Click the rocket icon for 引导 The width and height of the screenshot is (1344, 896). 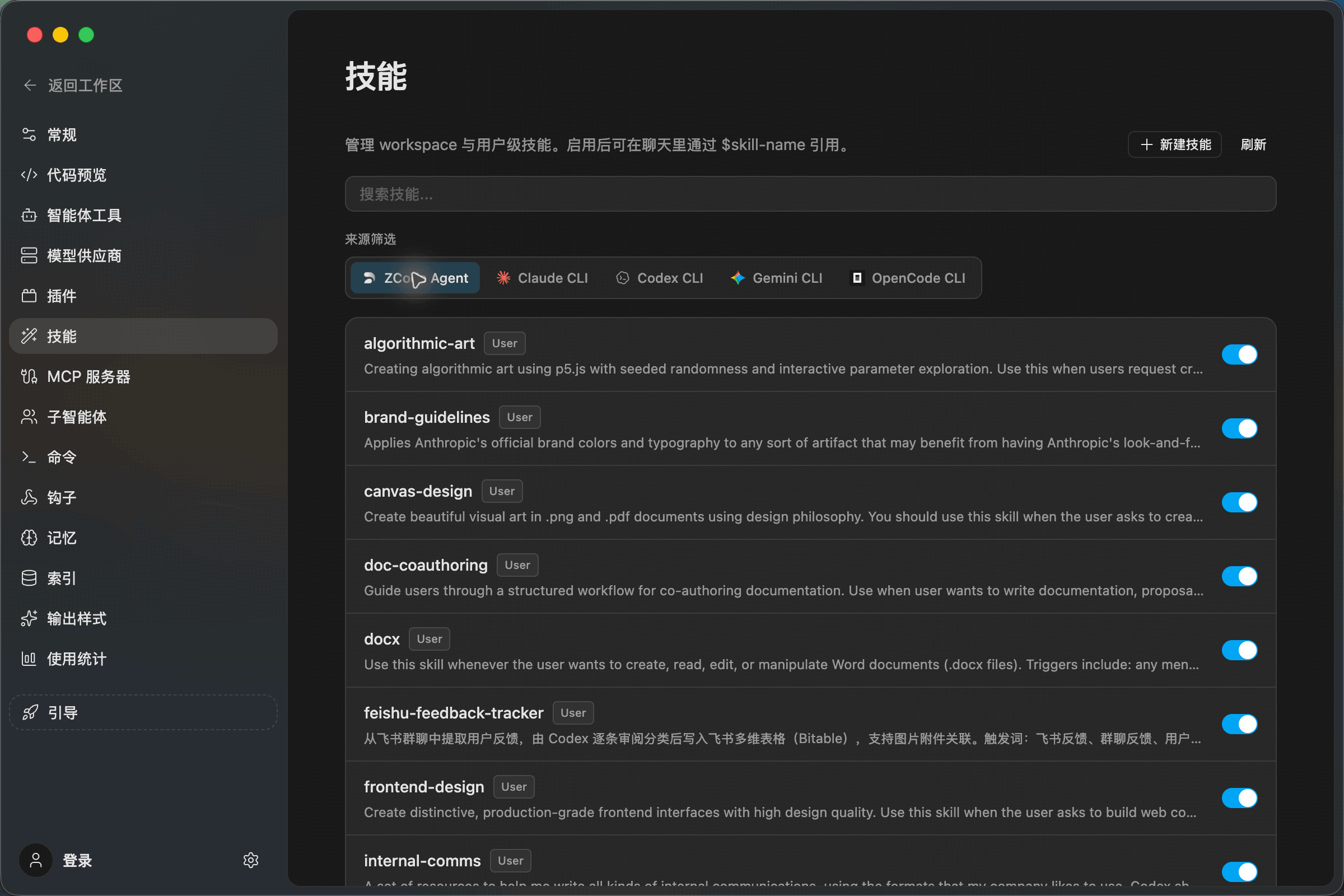(x=30, y=712)
